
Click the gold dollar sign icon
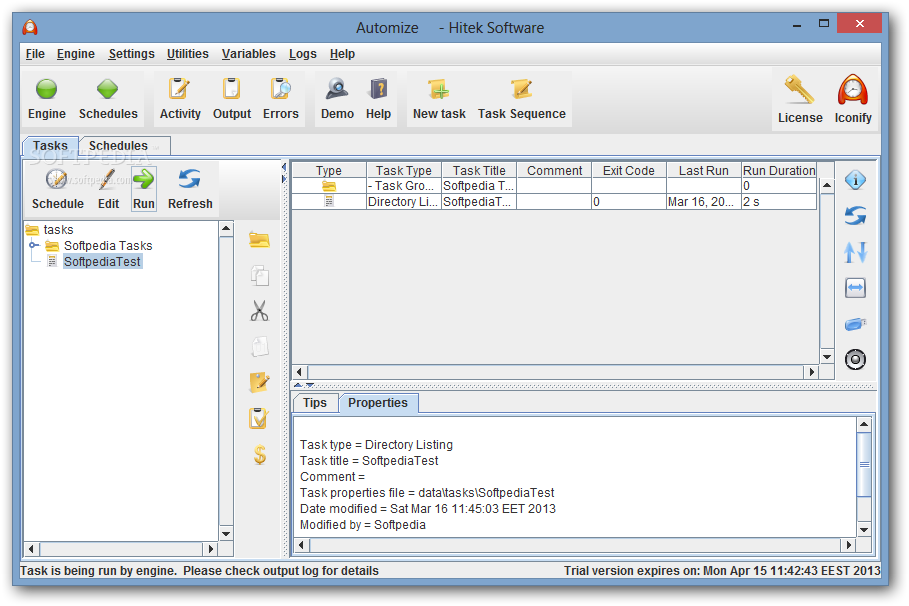pyautogui.click(x=260, y=455)
